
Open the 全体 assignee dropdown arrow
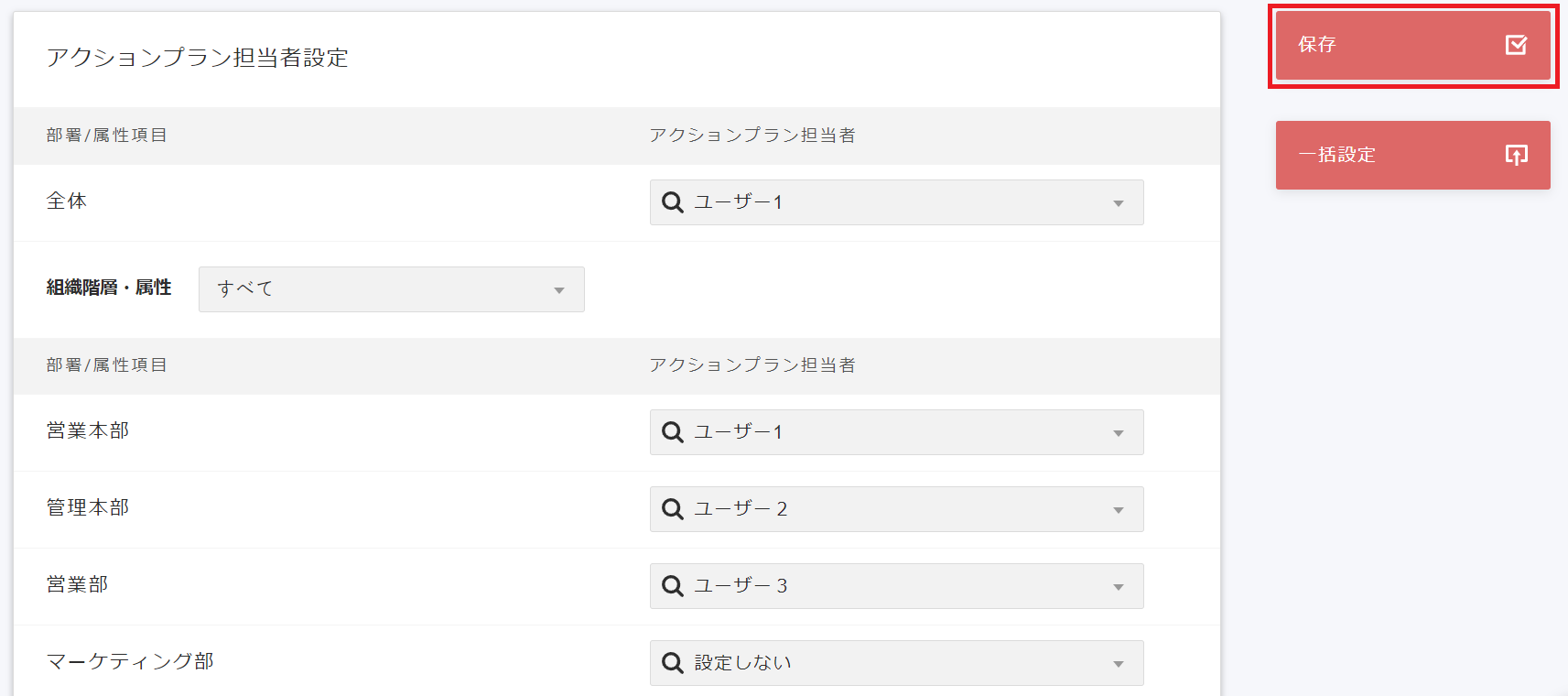coord(1117,202)
